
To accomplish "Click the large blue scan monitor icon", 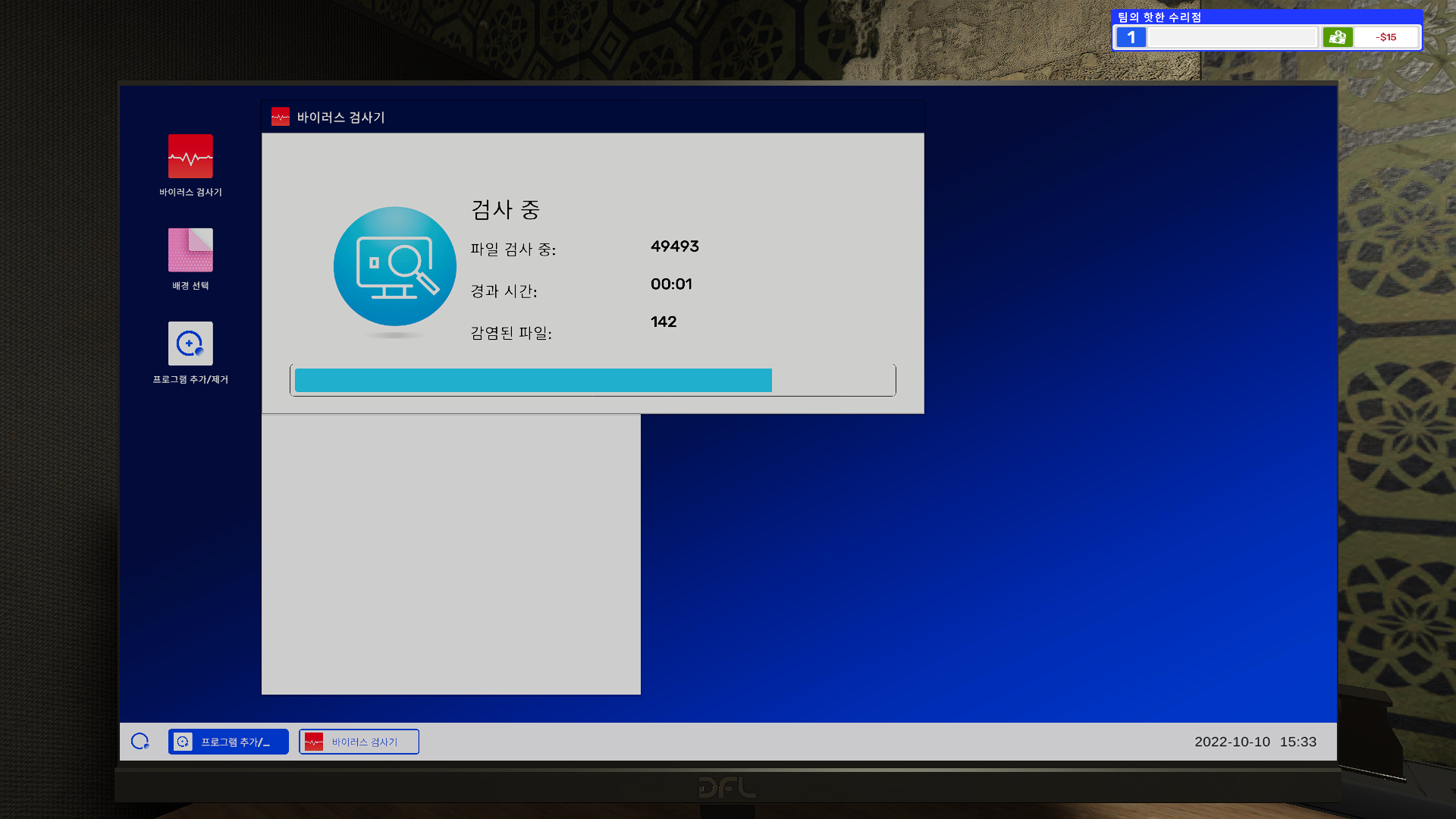I will point(394,266).
